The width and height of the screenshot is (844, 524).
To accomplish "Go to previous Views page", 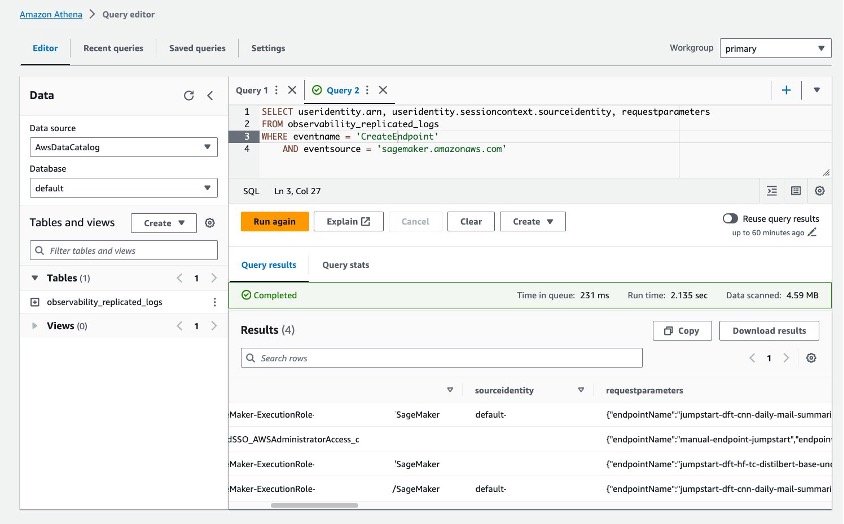I will point(180,326).
